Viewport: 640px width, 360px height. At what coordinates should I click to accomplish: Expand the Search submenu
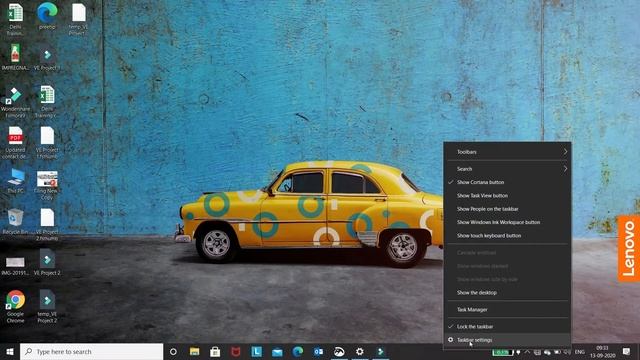pyautogui.click(x=507, y=169)
